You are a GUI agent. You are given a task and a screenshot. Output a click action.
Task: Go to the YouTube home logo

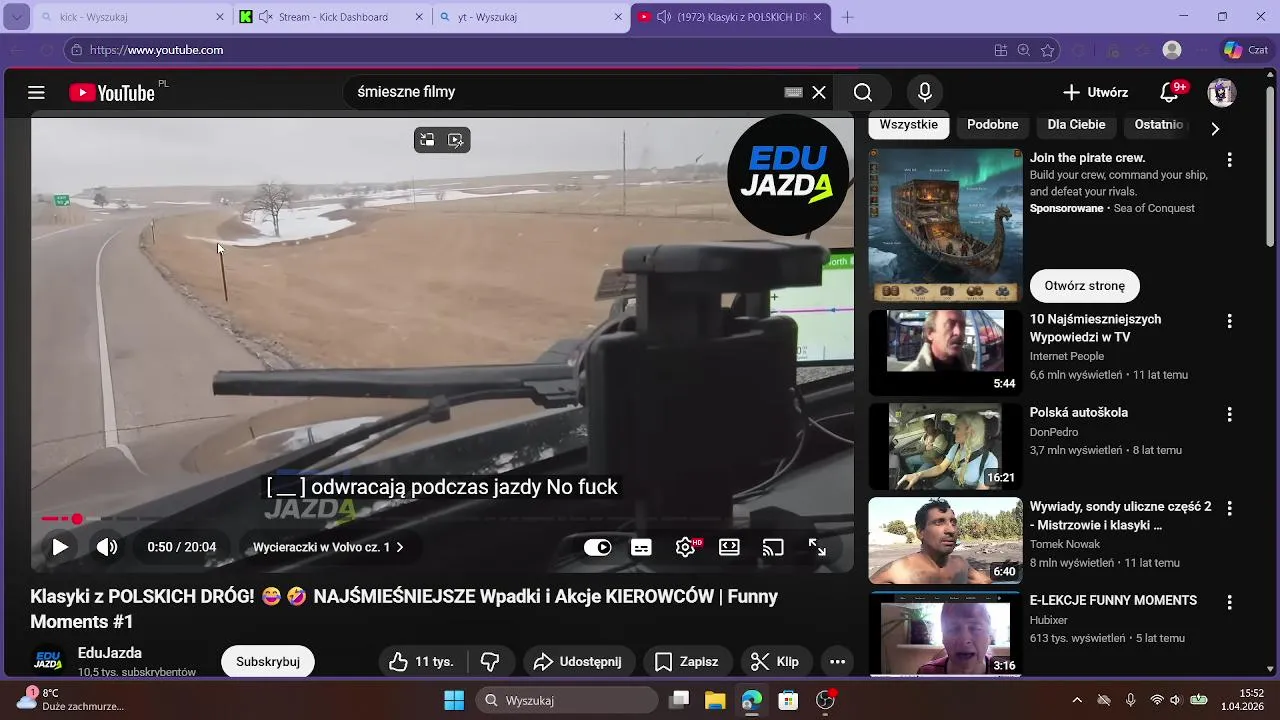[112, 93]
